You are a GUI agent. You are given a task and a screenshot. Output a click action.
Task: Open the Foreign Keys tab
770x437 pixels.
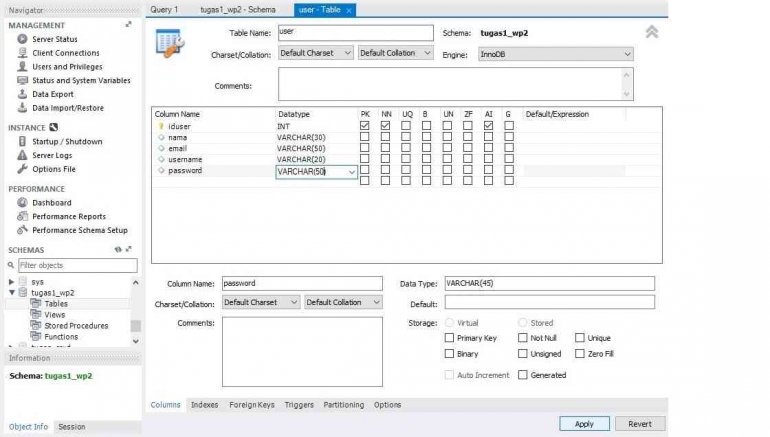click(x=252, y=405)
